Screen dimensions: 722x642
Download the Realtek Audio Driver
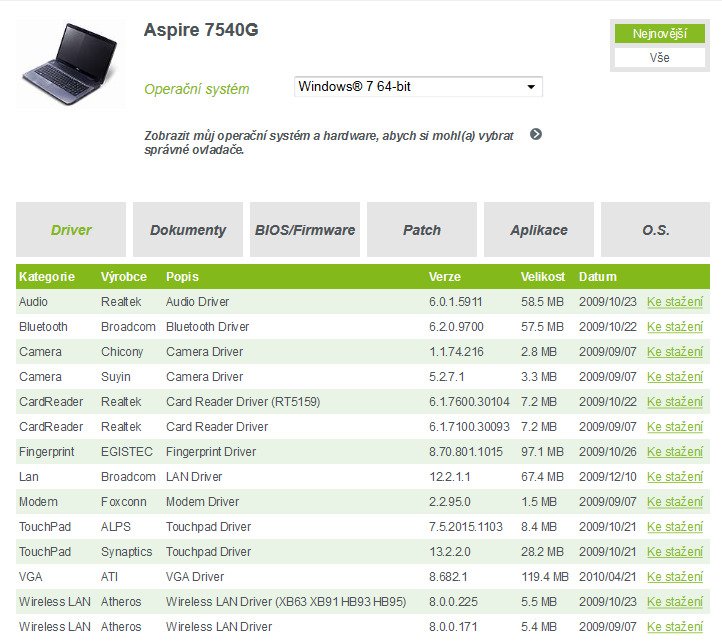coord(675,302)
